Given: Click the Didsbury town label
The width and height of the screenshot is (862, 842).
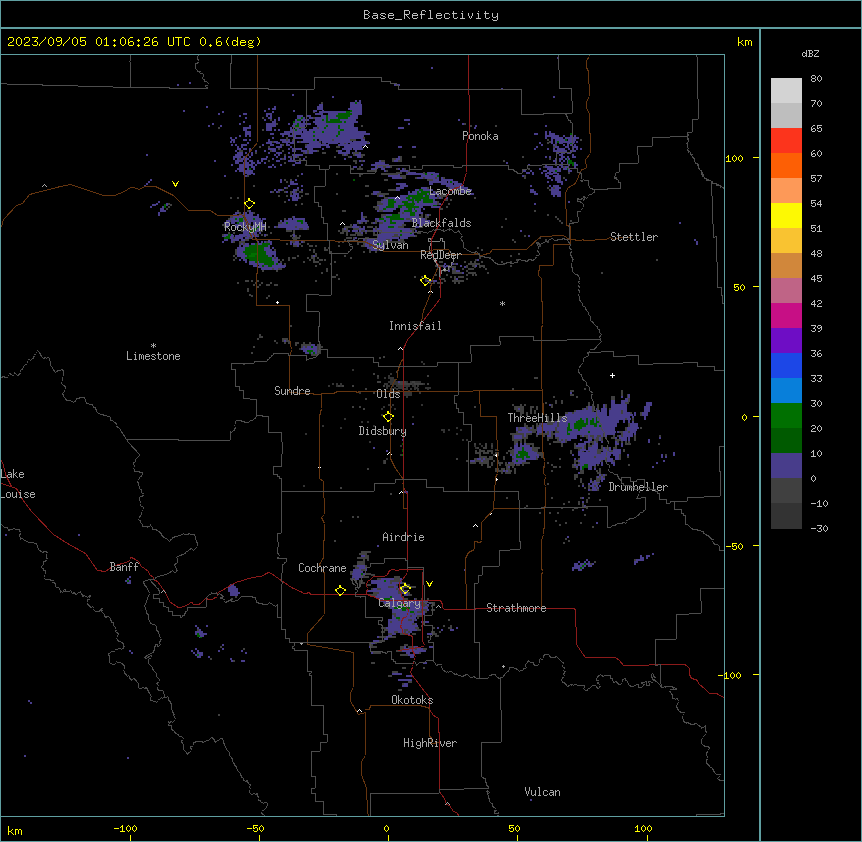Looking at the screenshot, I should (x=383, y=431).
